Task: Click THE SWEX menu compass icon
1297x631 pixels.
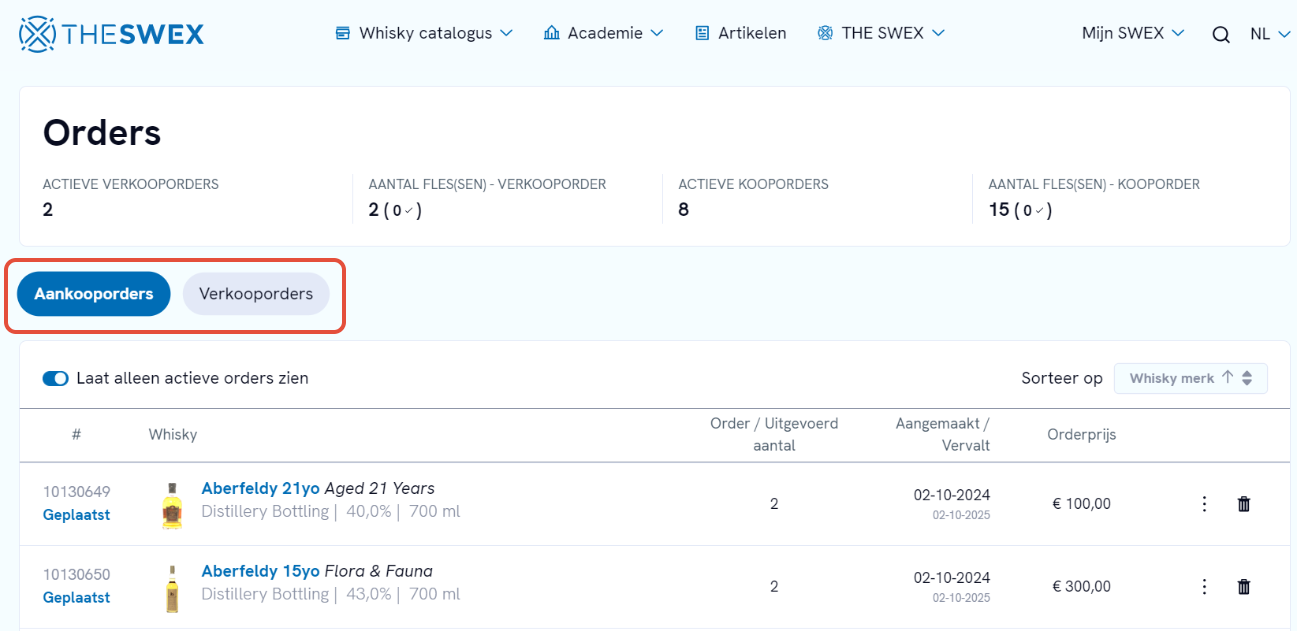Action: (825, 33)
